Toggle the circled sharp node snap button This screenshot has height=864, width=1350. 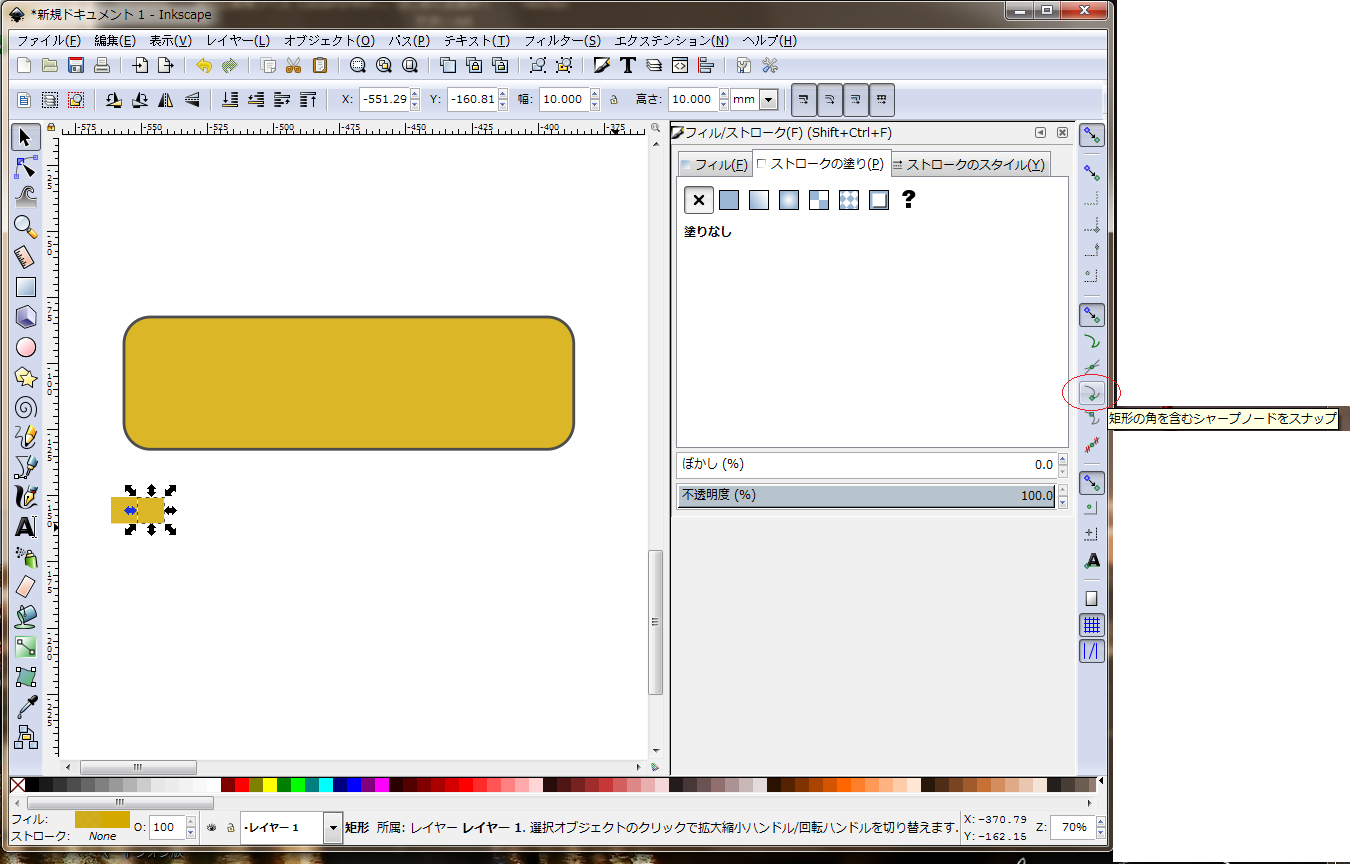click(x=1092, y=393)
